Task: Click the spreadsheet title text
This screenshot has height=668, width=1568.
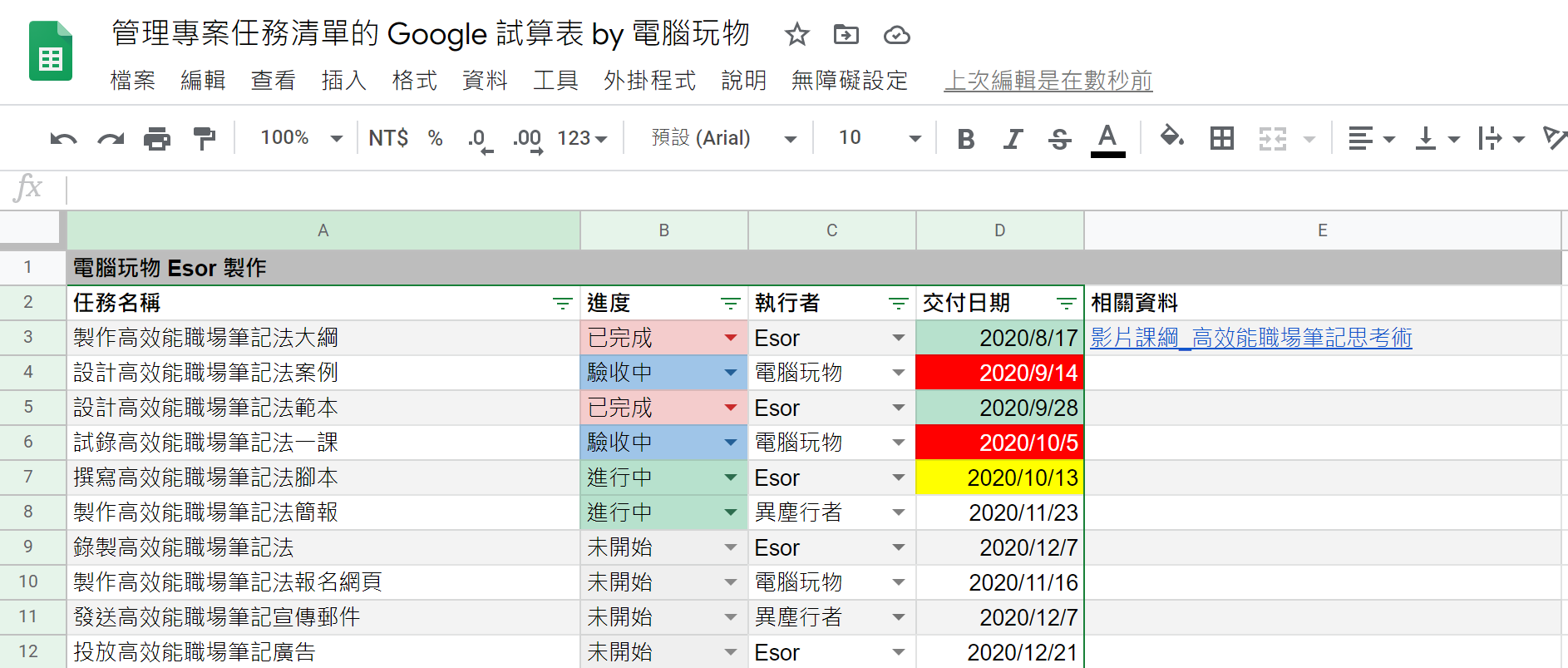Action: [431, 34]
